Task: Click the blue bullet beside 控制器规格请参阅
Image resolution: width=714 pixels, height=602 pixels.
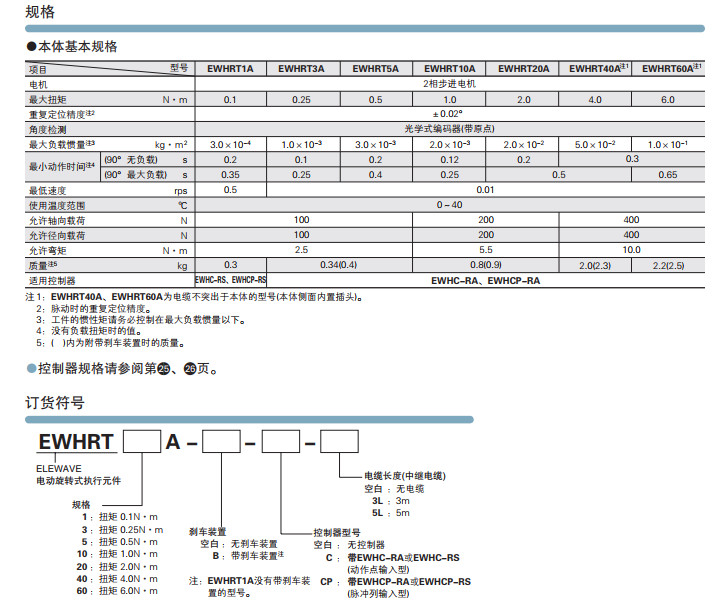Action: tap(30, 369)
